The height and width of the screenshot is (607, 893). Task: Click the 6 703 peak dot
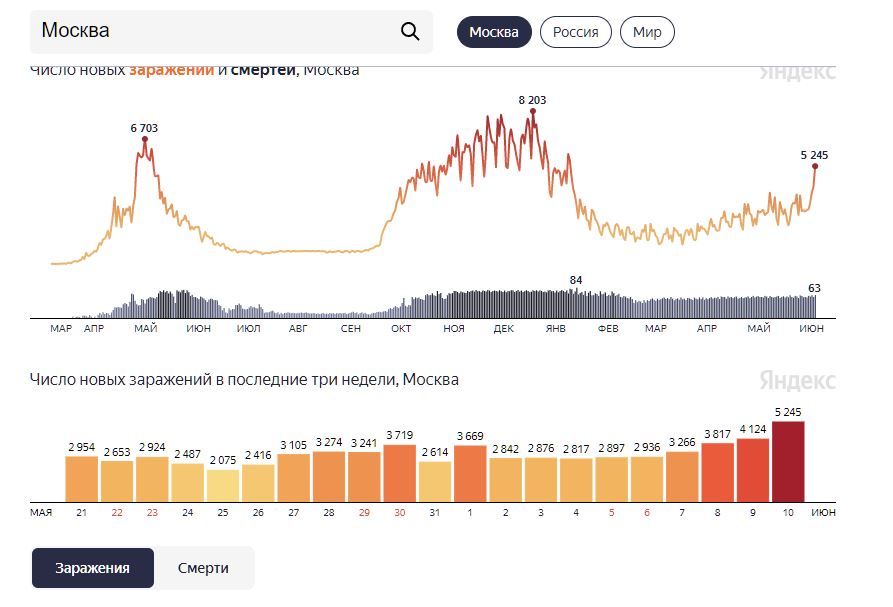coord(145,139)
